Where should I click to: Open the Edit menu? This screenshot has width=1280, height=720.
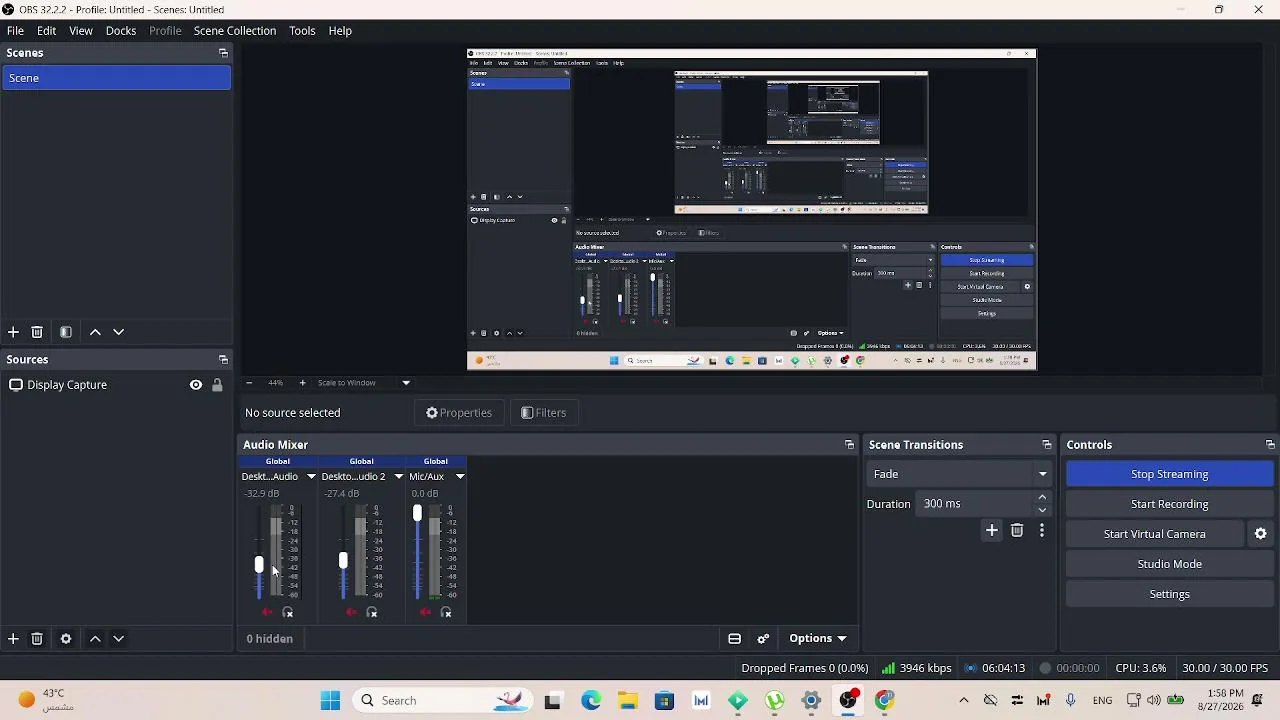pos(46,31)
